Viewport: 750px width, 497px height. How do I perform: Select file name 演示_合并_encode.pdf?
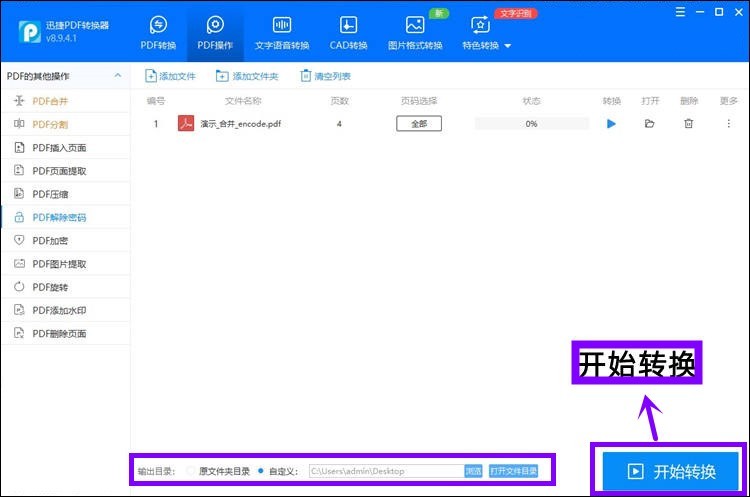tap(240, 124)
